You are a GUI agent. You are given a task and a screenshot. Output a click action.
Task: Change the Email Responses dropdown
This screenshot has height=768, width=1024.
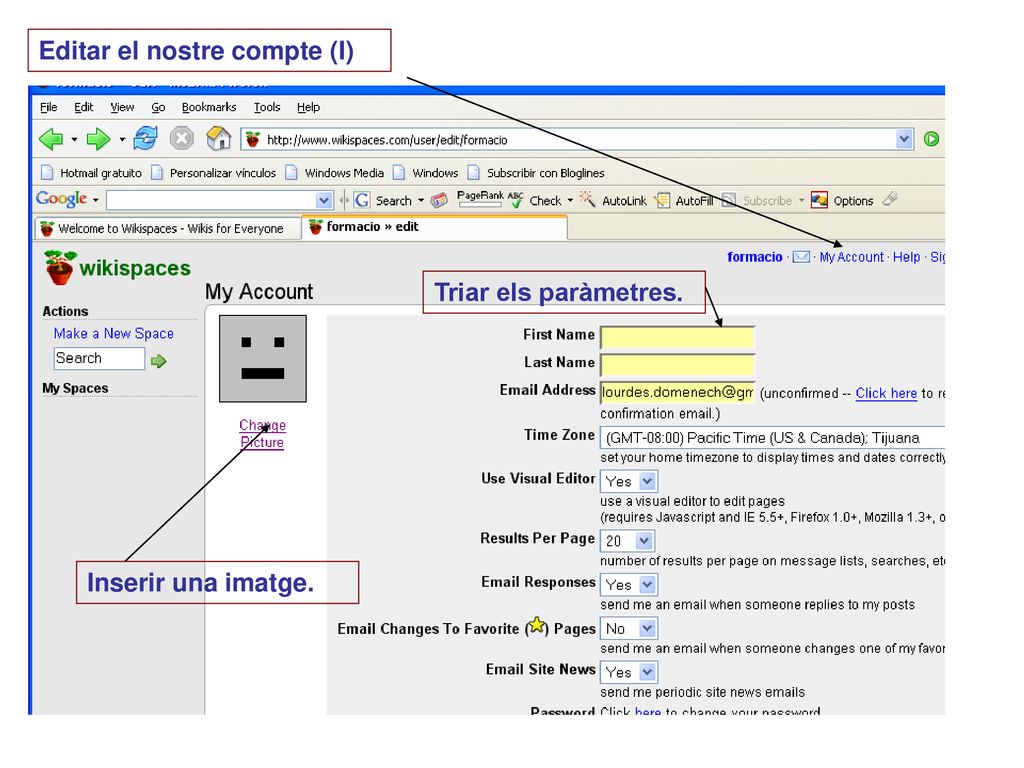coord(628,584)
